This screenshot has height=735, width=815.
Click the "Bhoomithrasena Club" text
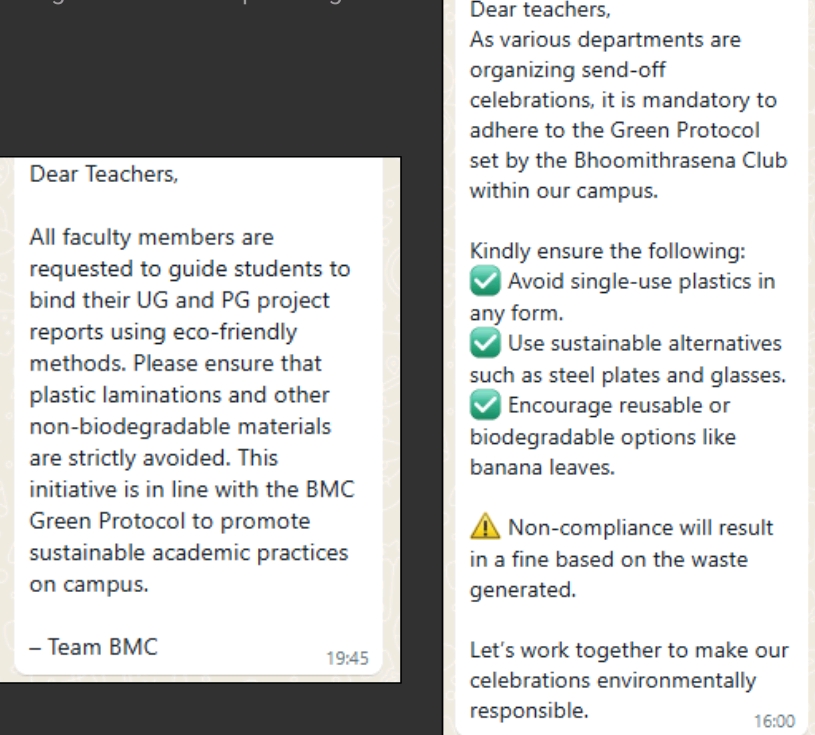coord(681,160)
